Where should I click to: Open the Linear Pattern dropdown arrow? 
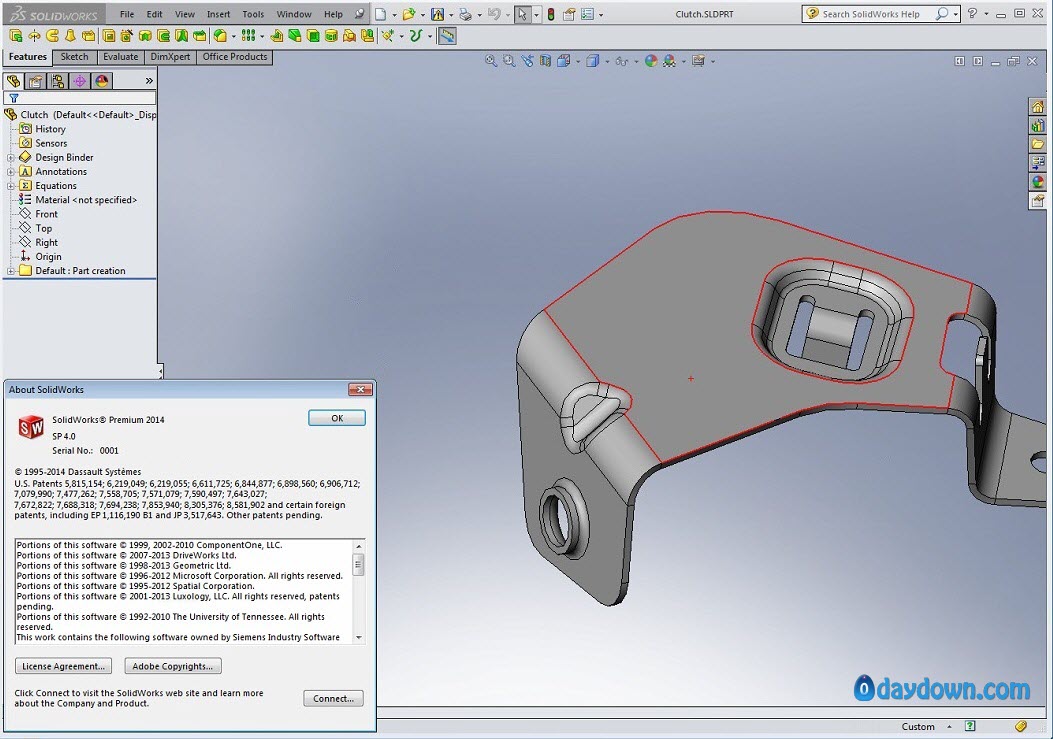262,36
